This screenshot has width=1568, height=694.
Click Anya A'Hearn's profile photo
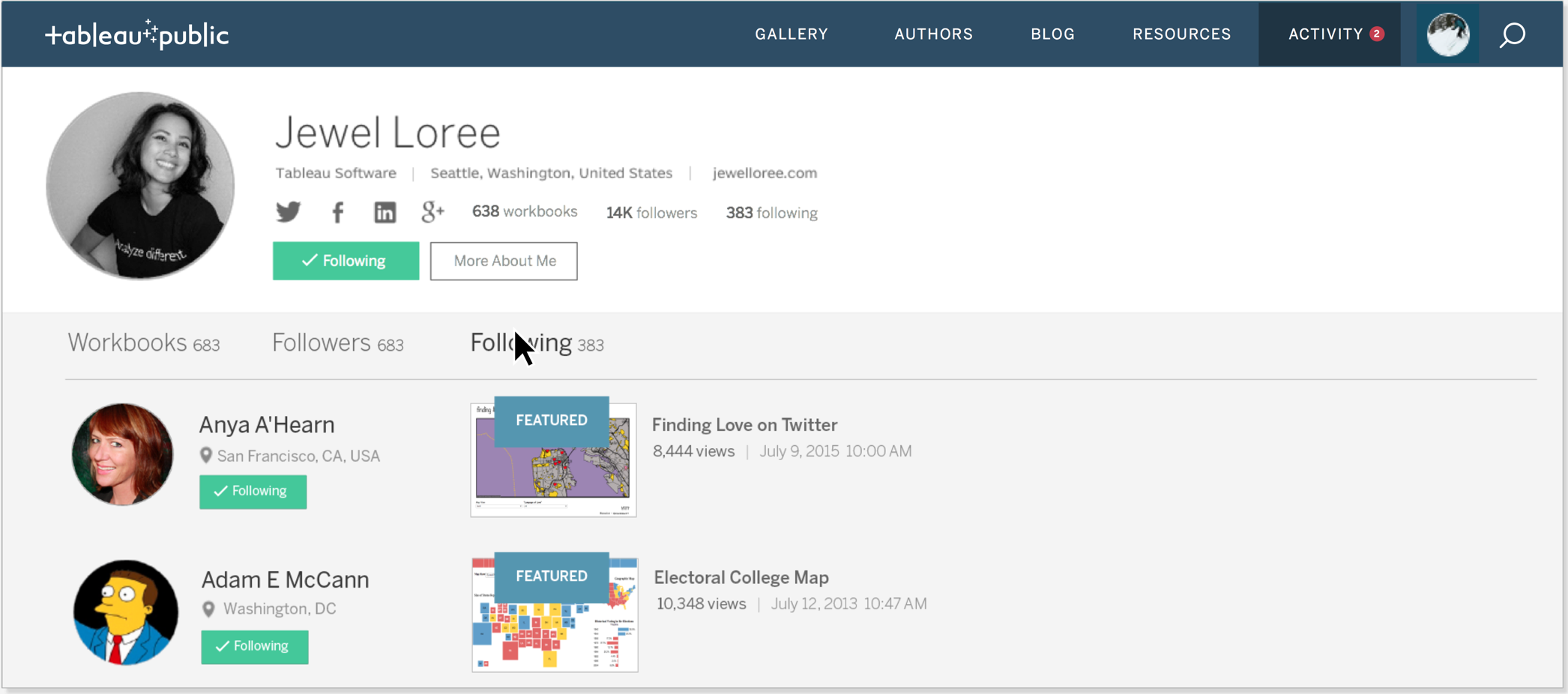point(122,454)
